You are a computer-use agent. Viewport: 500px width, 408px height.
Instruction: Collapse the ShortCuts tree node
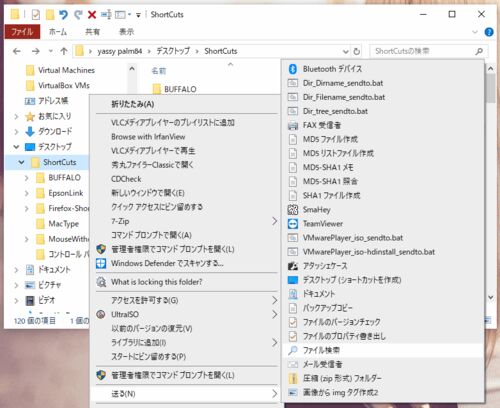pyautogui.click(x=21, y=162)
